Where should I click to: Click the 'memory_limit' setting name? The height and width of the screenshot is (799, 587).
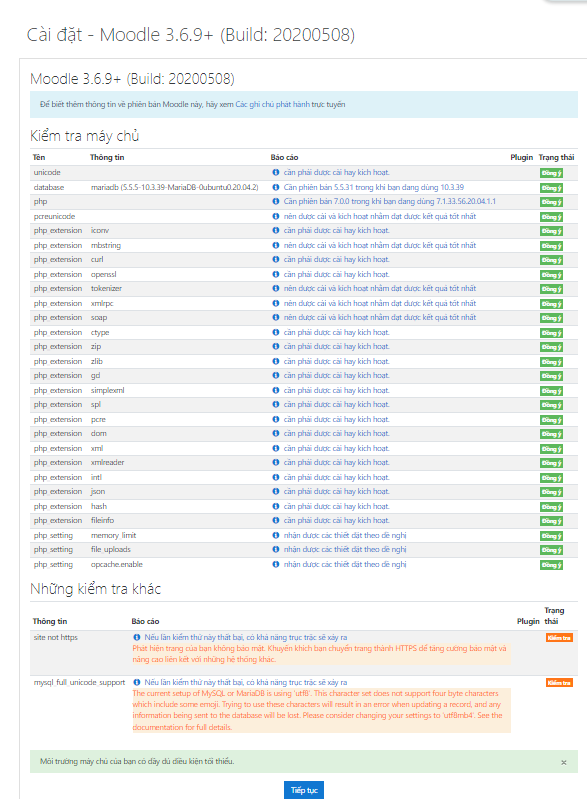(113, 536)
